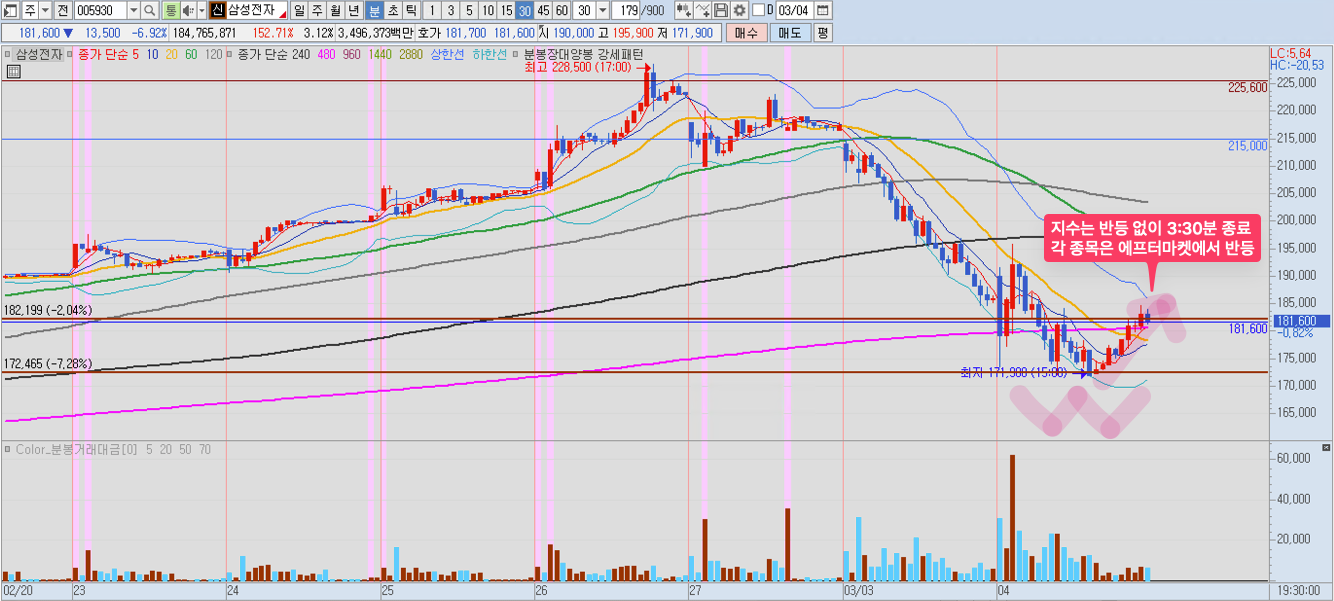The height and width of the screenshot is (601, 1334).
Task: Select the 분 minute period tab
Action: [x=374, y=10]
